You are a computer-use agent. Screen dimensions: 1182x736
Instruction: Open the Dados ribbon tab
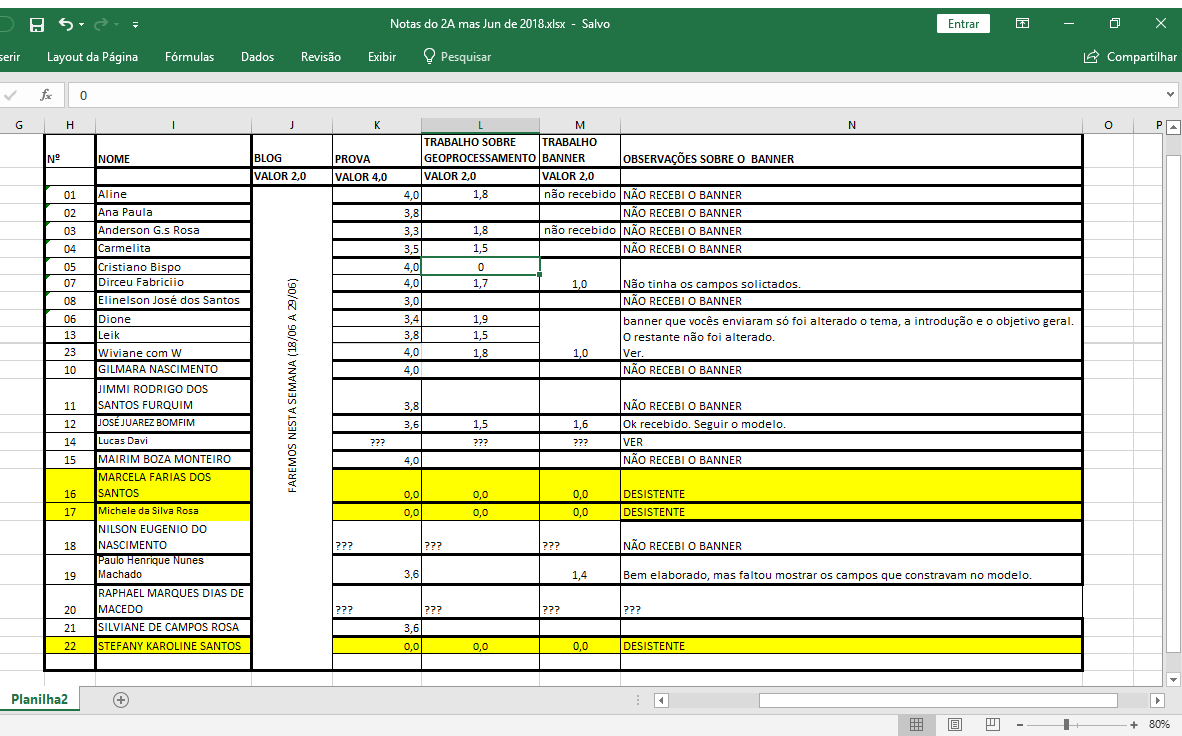coord(257,57)
